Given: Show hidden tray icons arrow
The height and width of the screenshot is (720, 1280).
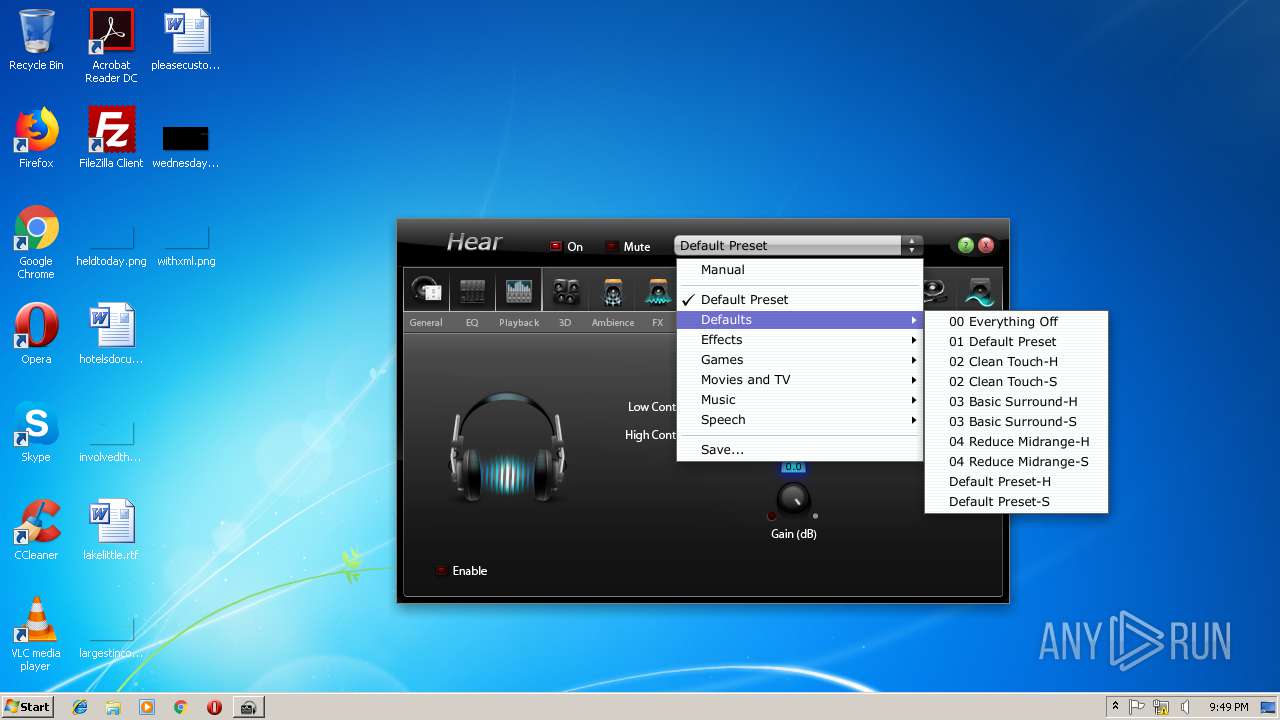Looking at the screenshot, I should pyautogui.click(x=1115, y=707).
